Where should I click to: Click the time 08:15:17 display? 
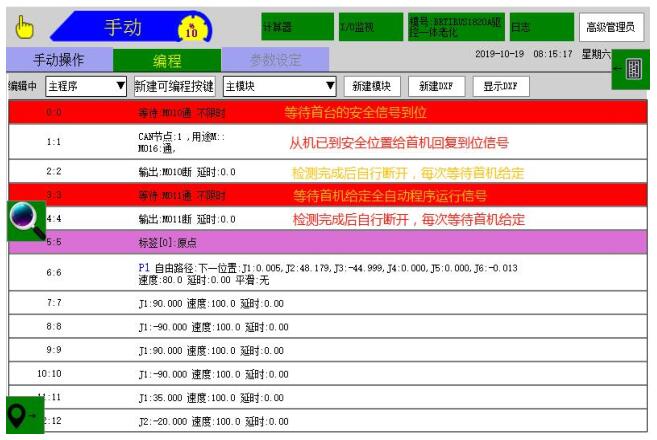click(553, 54)
